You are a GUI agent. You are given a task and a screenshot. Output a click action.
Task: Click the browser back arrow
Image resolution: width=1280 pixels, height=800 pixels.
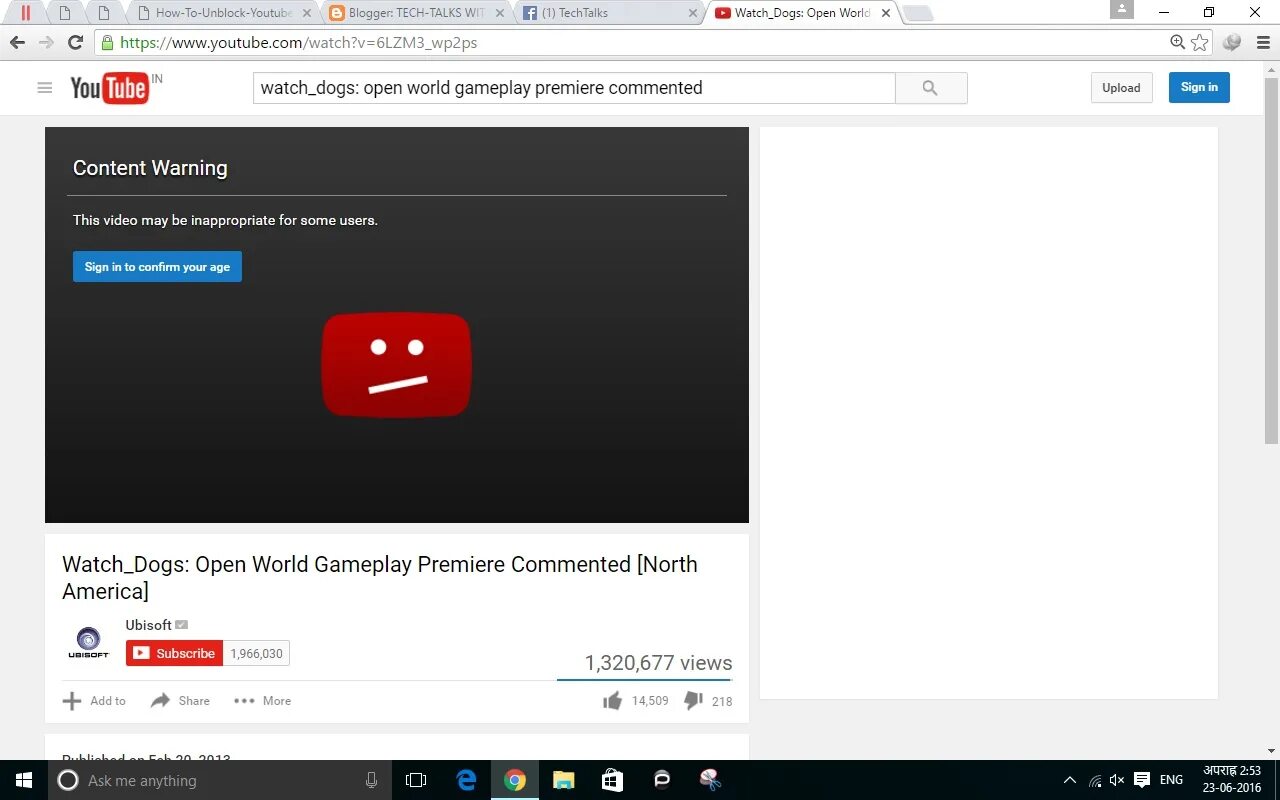[x=17, y=43]
